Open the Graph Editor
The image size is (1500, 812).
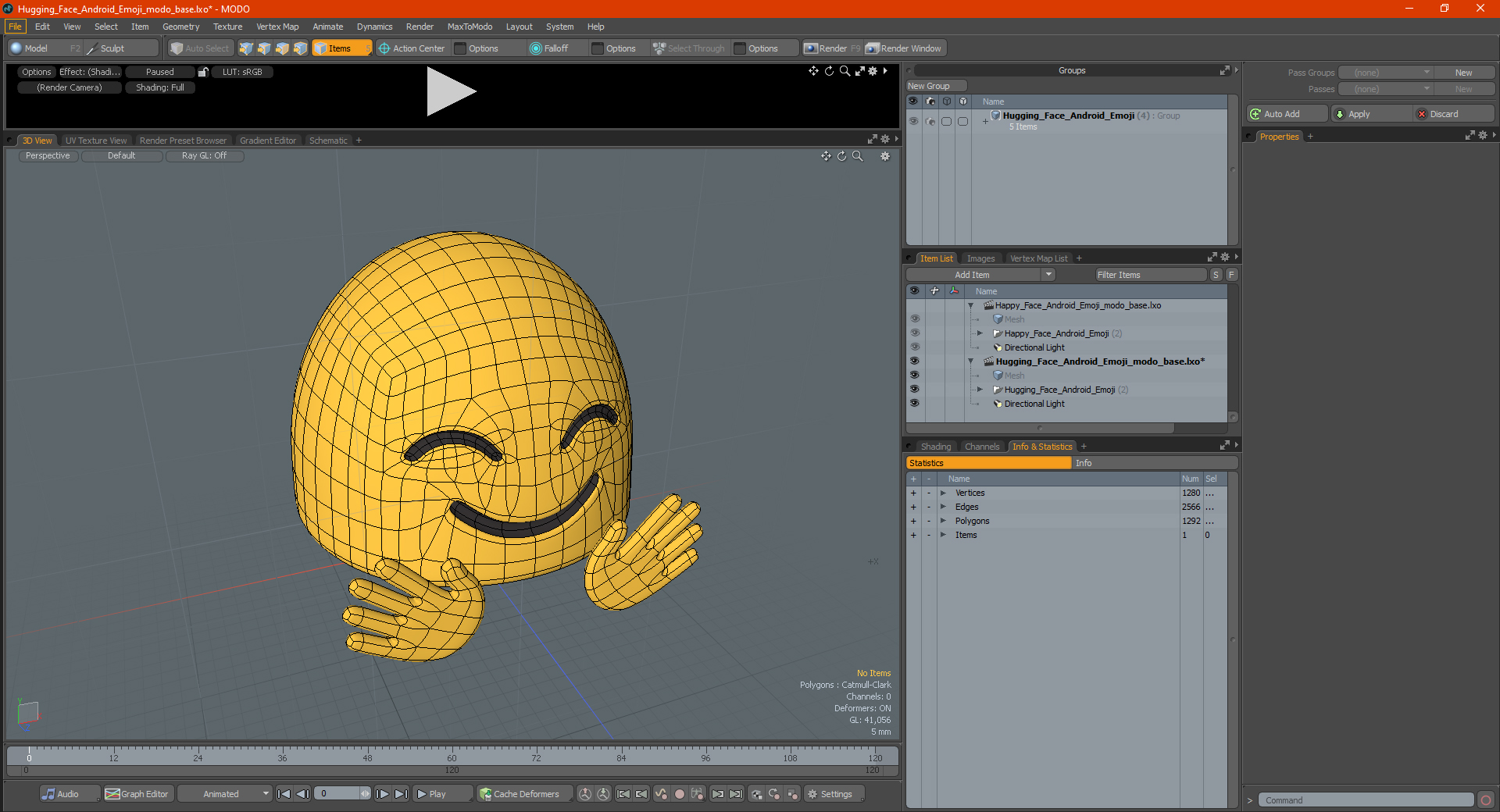pyautogui.click(x=137, y=794)
